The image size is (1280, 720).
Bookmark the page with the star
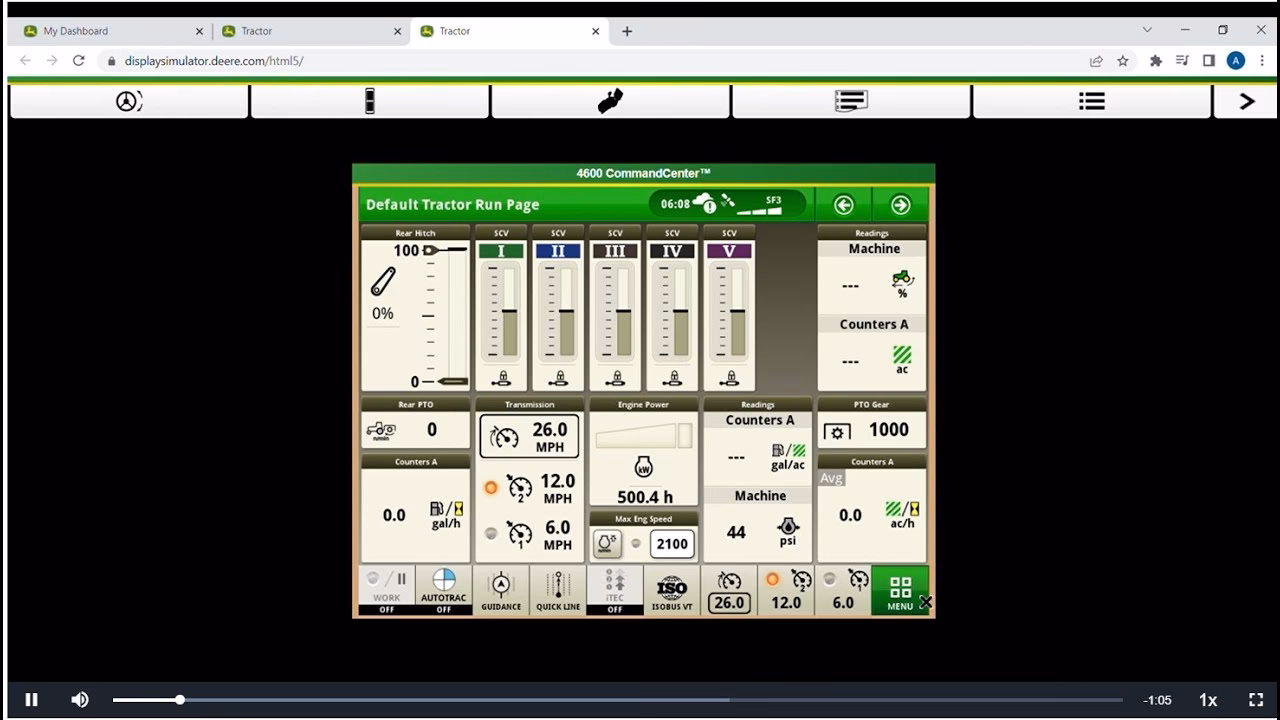pos(1122,60)
